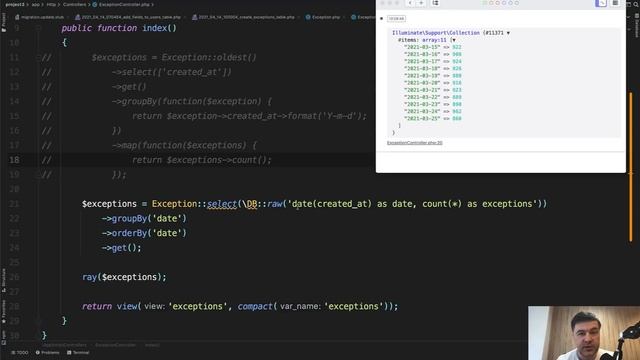Click ->groupBy('date') on line 22
This screenshot has width=640, height=360.
(144, 218)
